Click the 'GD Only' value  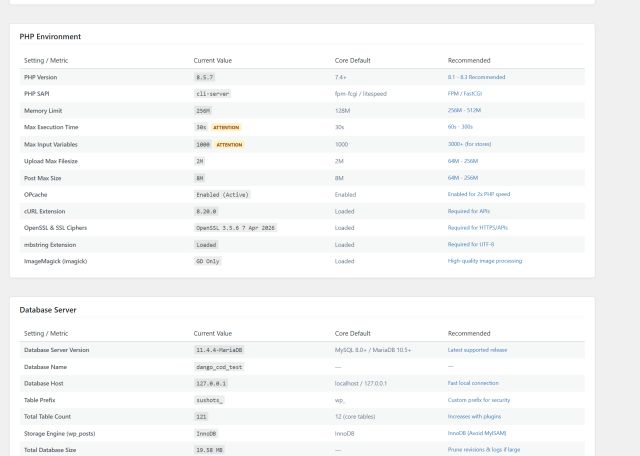coord(208,261)
